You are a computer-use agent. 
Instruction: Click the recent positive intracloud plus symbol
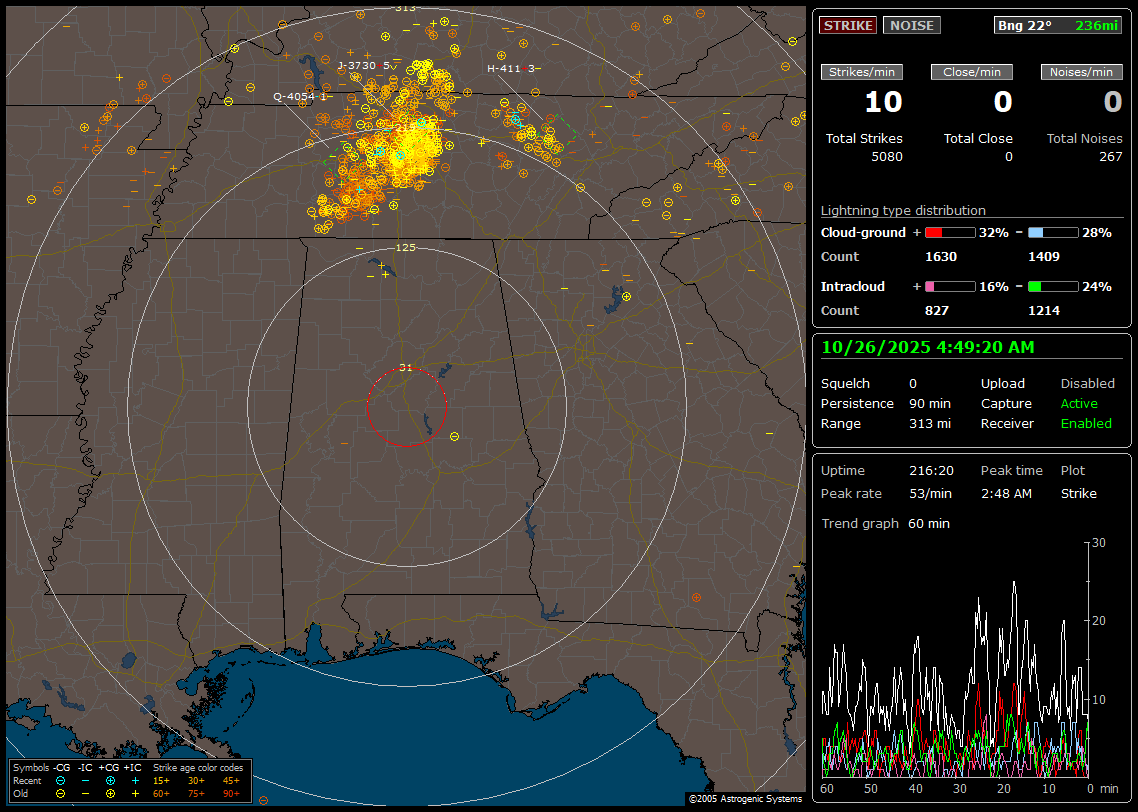tap(135, 780)
